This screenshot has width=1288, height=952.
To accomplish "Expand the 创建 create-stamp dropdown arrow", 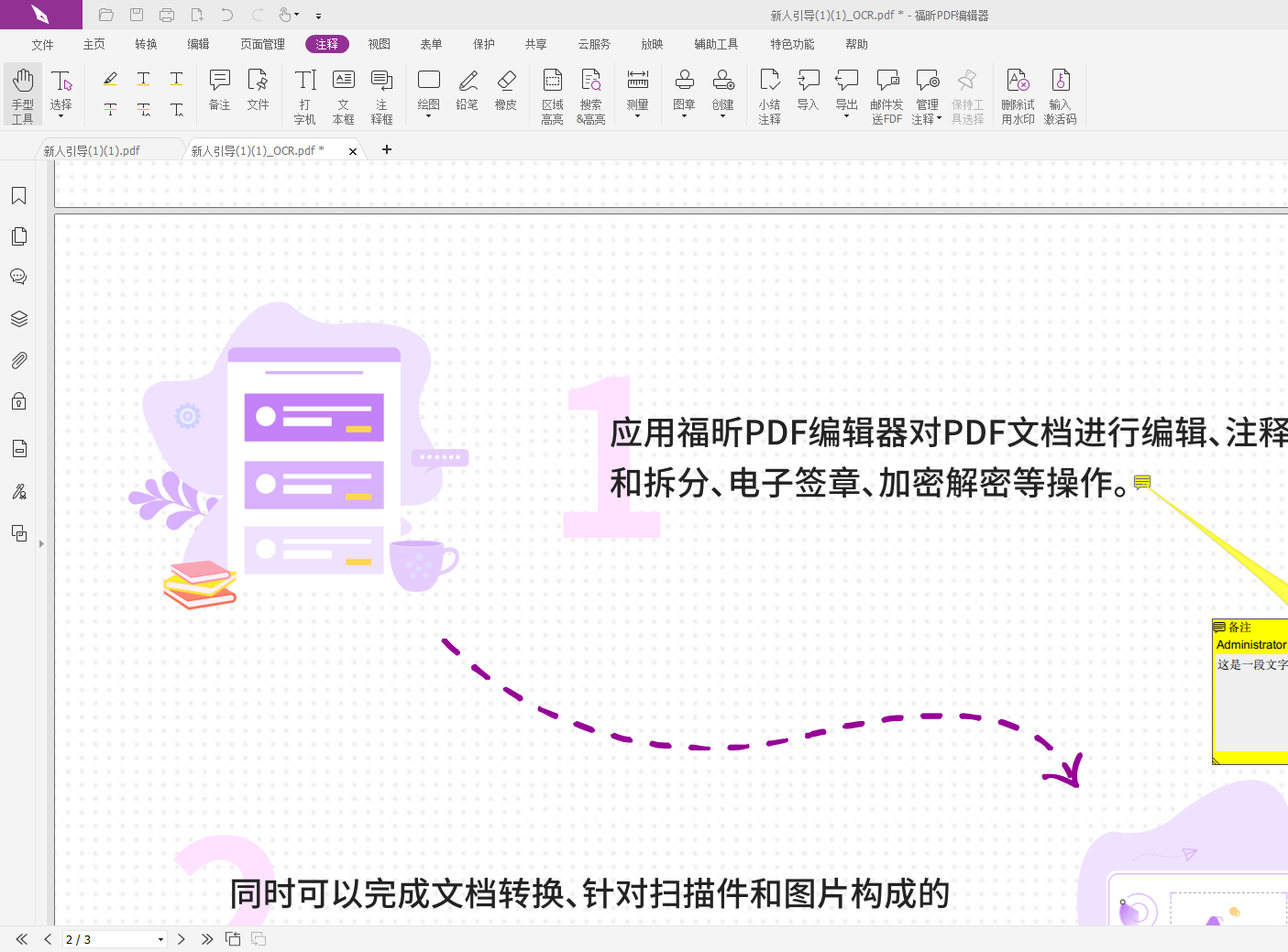I will 723,116.
